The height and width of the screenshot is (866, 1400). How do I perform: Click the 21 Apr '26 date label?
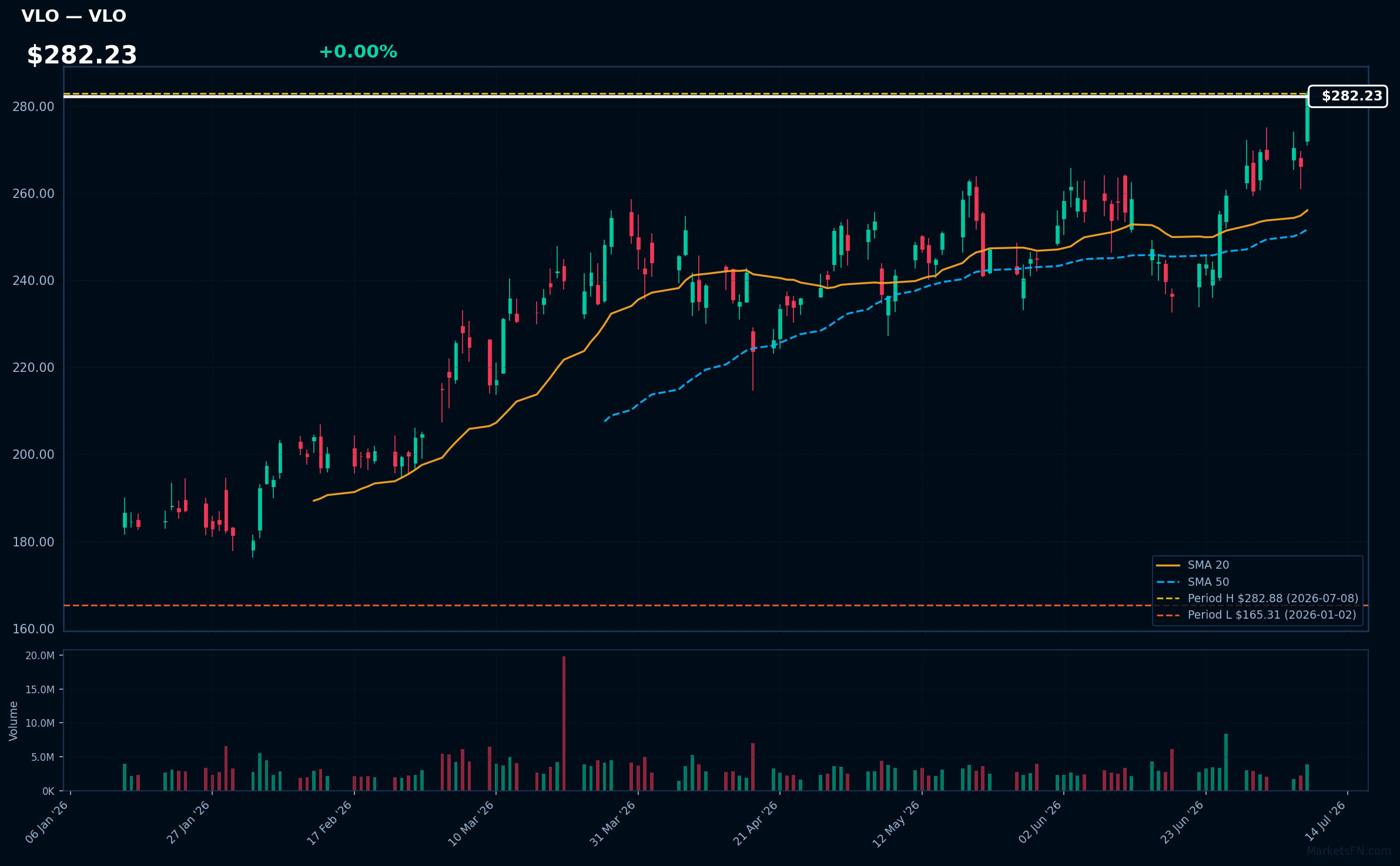[756, 822]
